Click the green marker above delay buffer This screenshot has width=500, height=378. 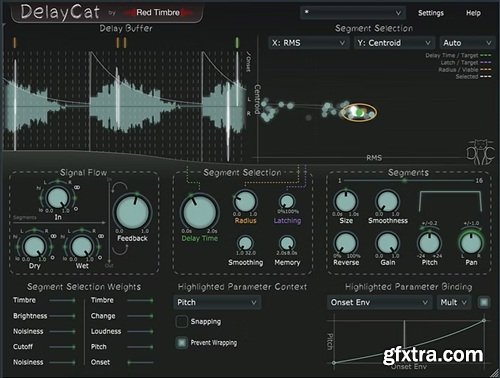coord(237,43)
